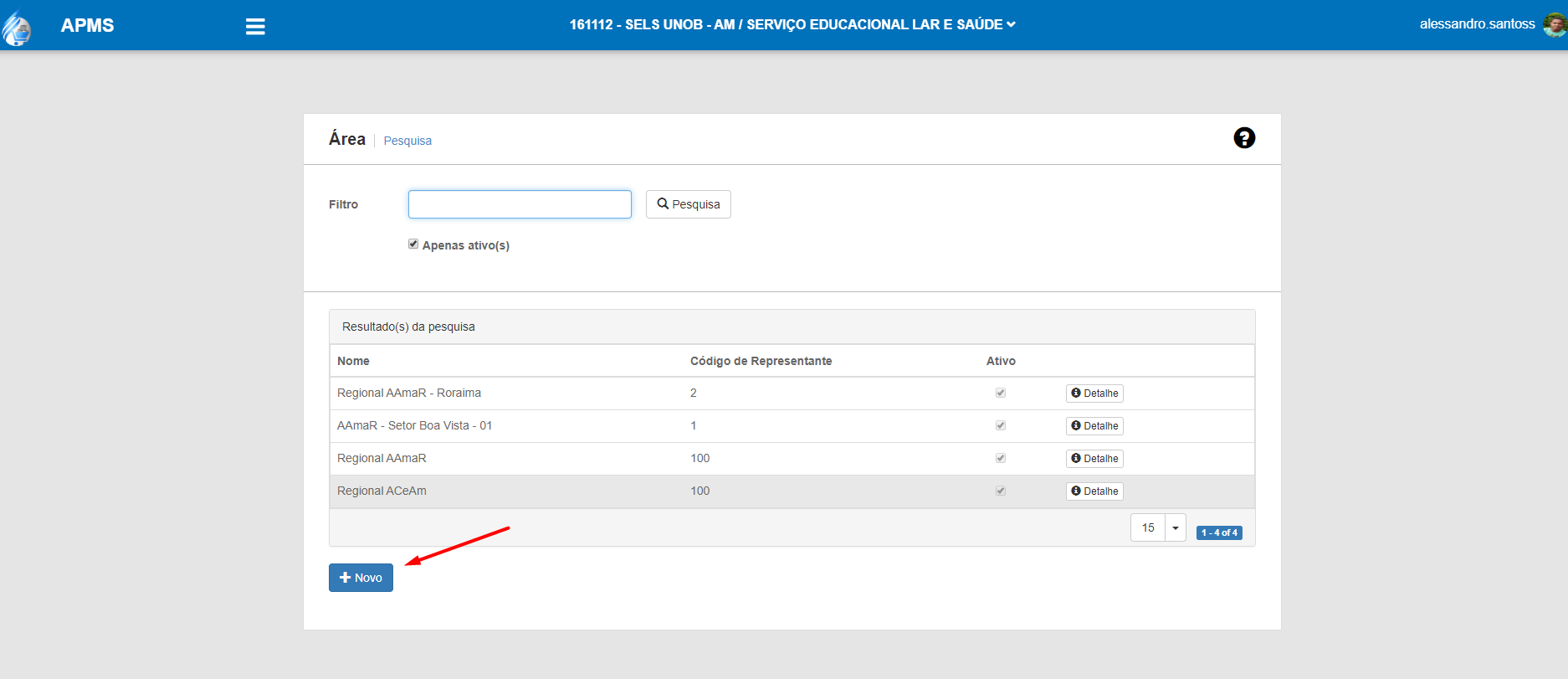This screenshot has width=1568, height=679.
Task: Select the AAmaR - Setor Boa Vista - 01 name
Action: pyautogui.click(x=414, y=425)
